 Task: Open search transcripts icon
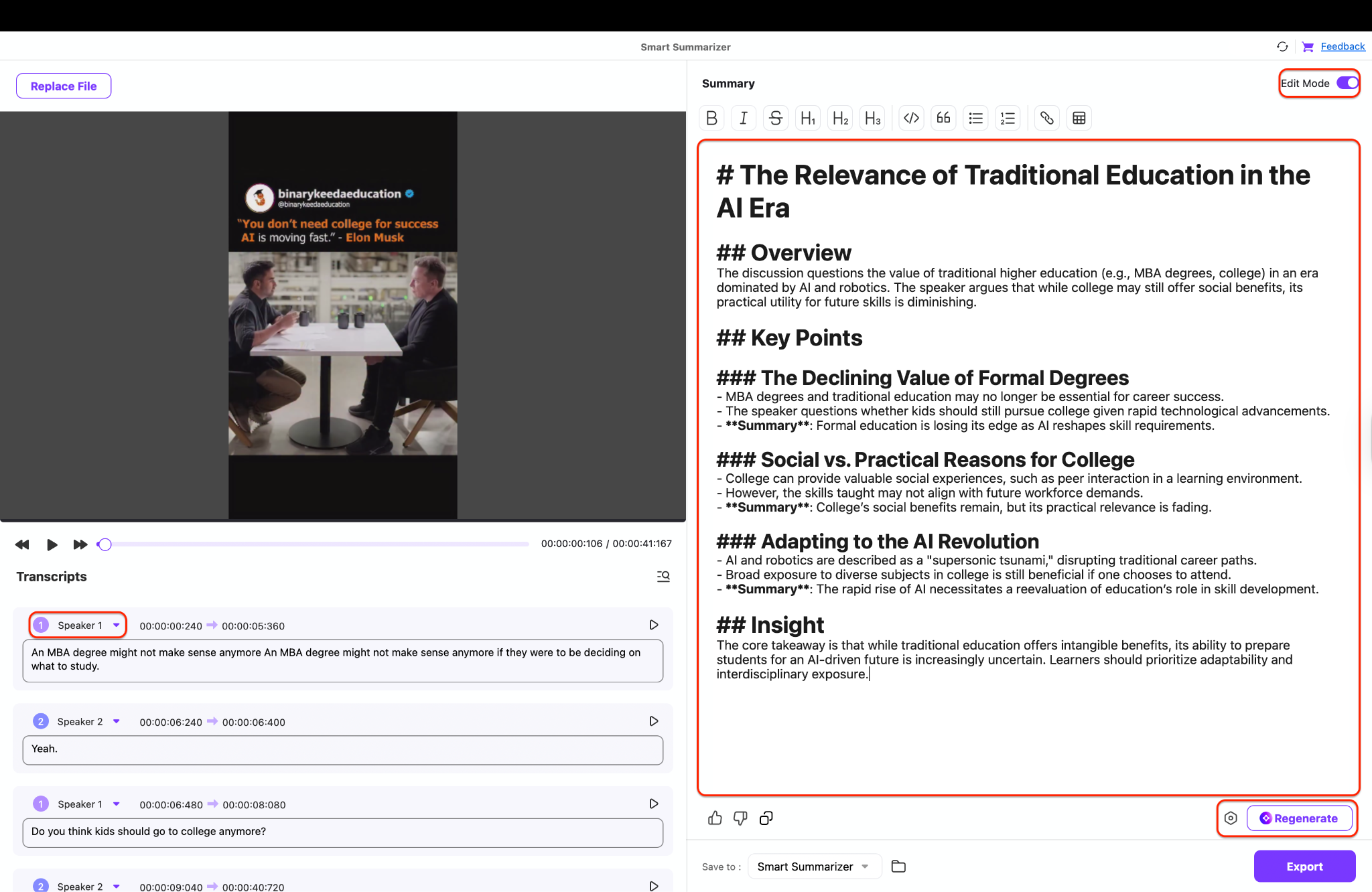(x=663, y=576)
